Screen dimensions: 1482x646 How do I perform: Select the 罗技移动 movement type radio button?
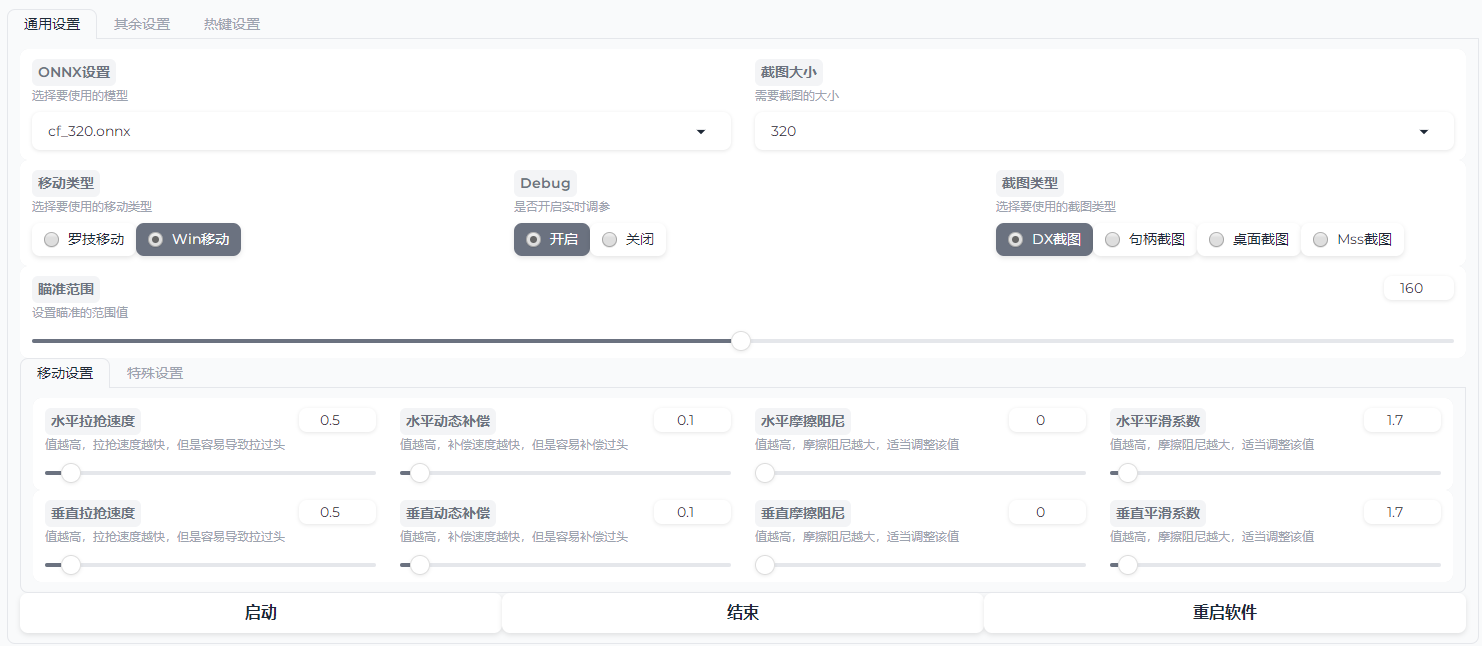pos(83,239)
